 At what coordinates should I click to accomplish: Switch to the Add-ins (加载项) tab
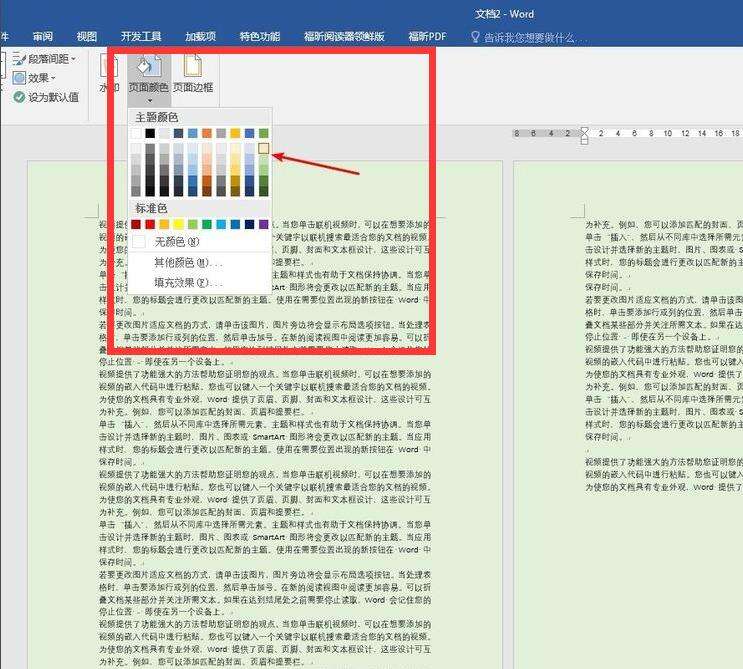pyautogui.click(x=200, y=36)
